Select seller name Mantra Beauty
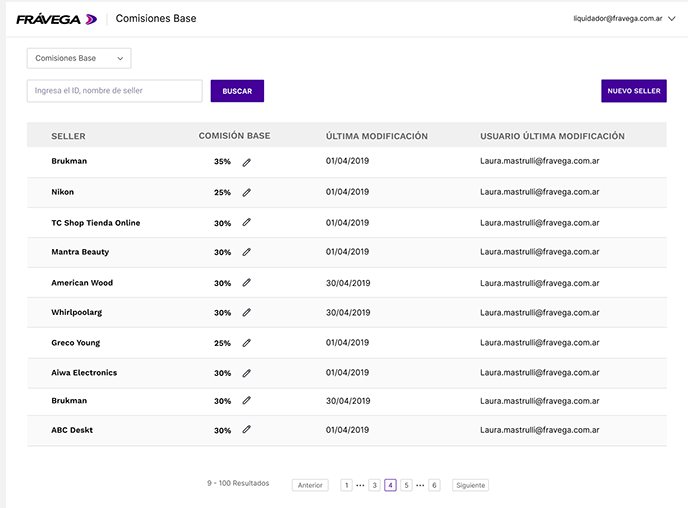The height and width of the screenshot is (508, 688). [x=80, y=252]
